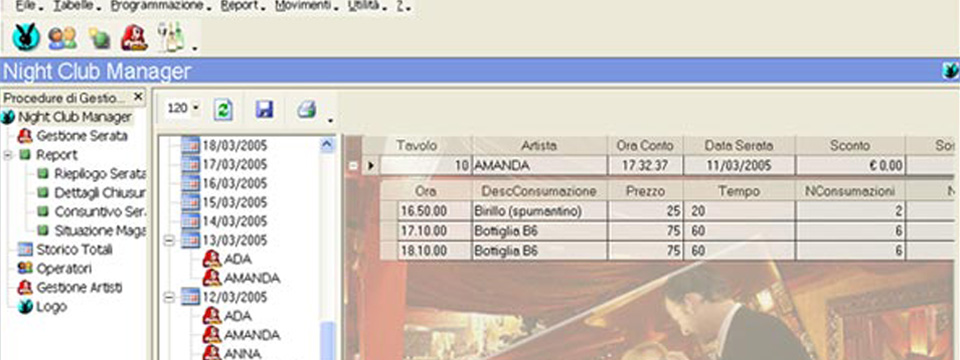Click the Gestione Serata red icon
Image resolution: width=960 pixels, height=360 pixels.
click(x=25, y=136)
